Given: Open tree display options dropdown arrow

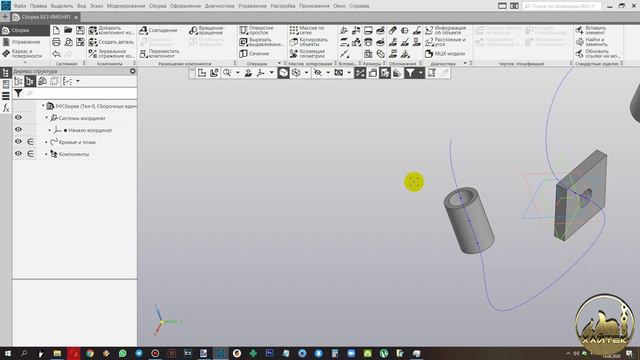Looking at the screenshot, I should click(78, 81).
